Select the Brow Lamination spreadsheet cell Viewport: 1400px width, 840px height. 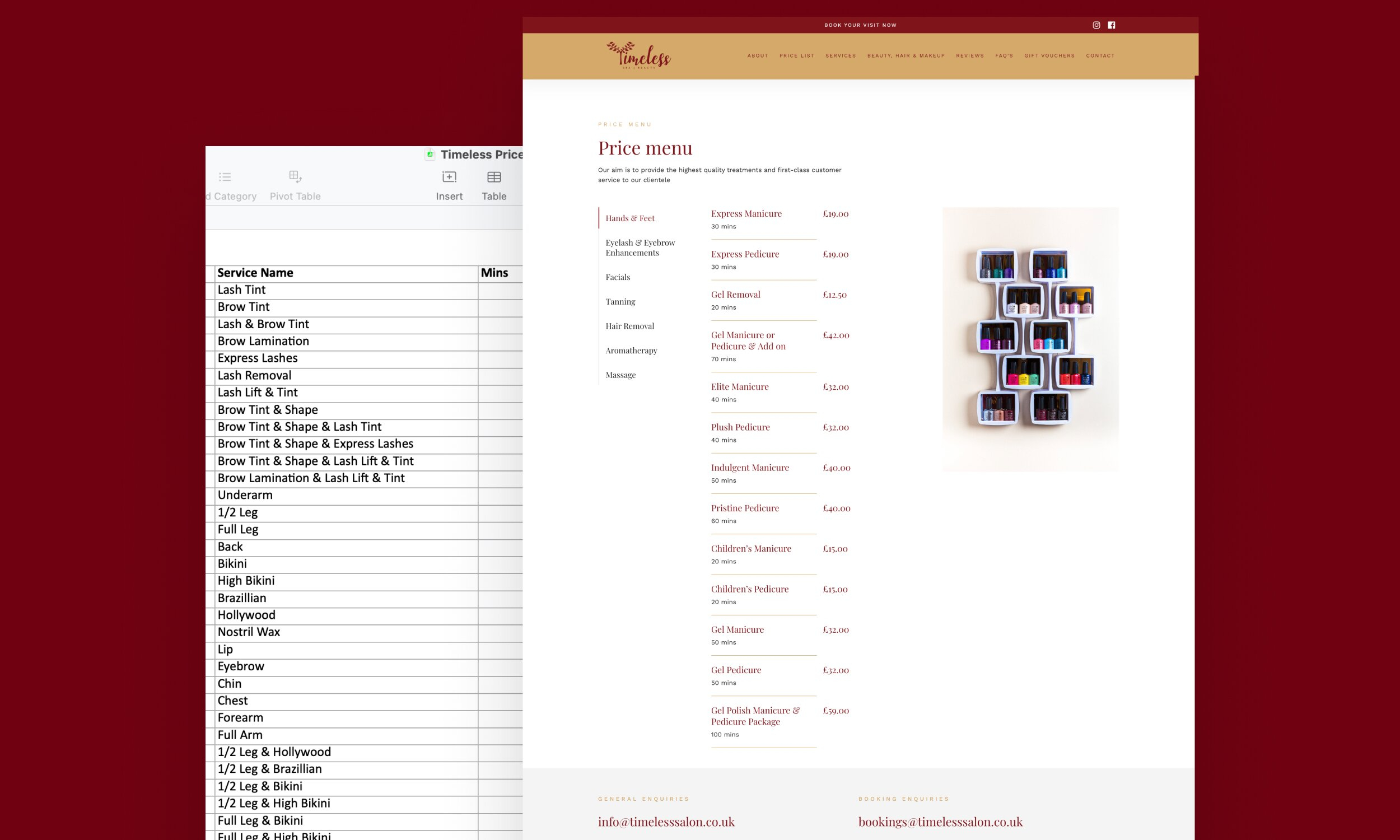click(x=345, y=342)
